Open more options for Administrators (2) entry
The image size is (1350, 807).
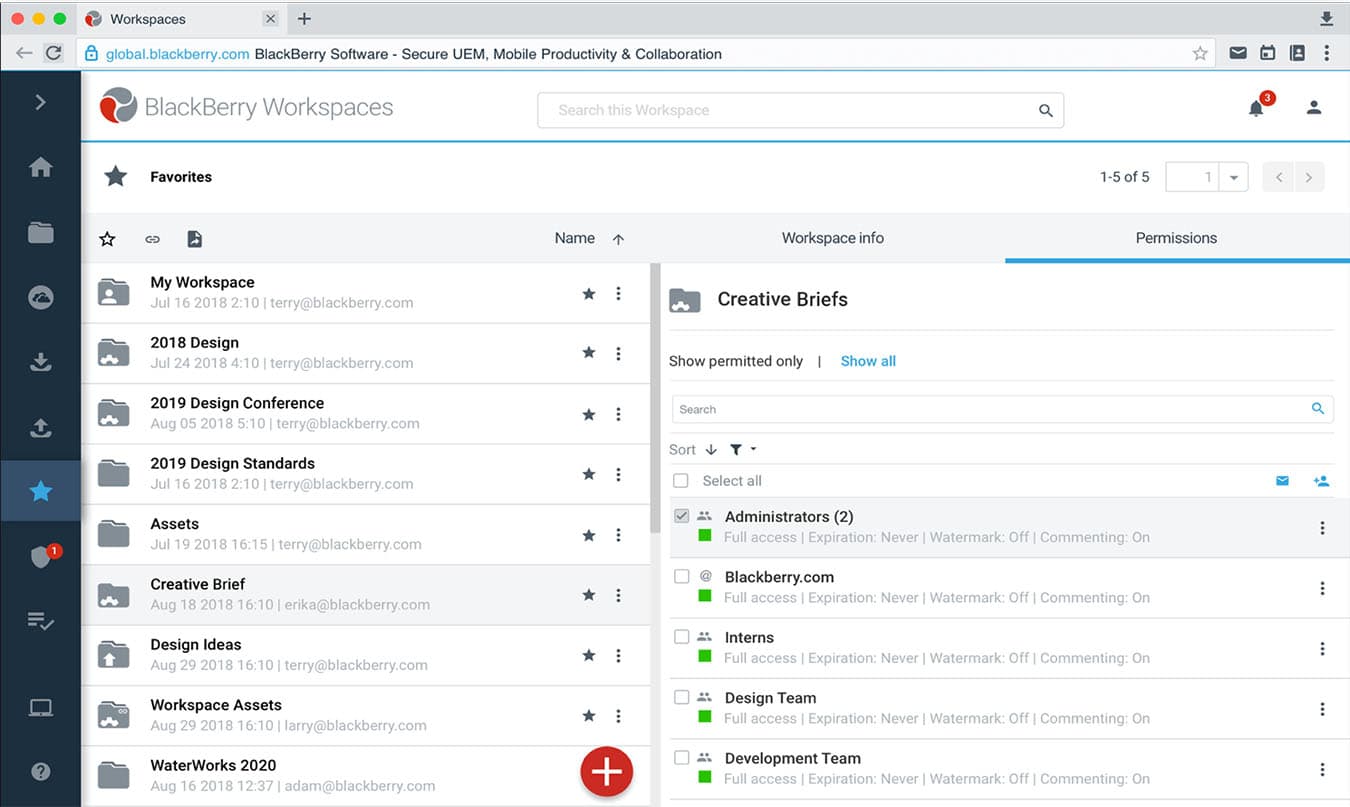click(x=1322, y=528)
